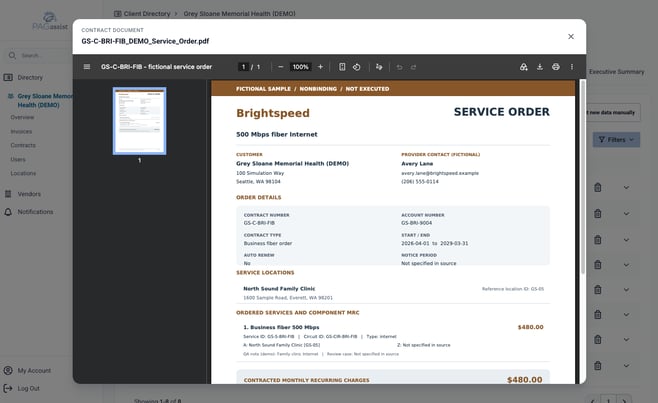
Task: Click the Business fiber 500 Mbps service line
Action: (x=281, y=327)
